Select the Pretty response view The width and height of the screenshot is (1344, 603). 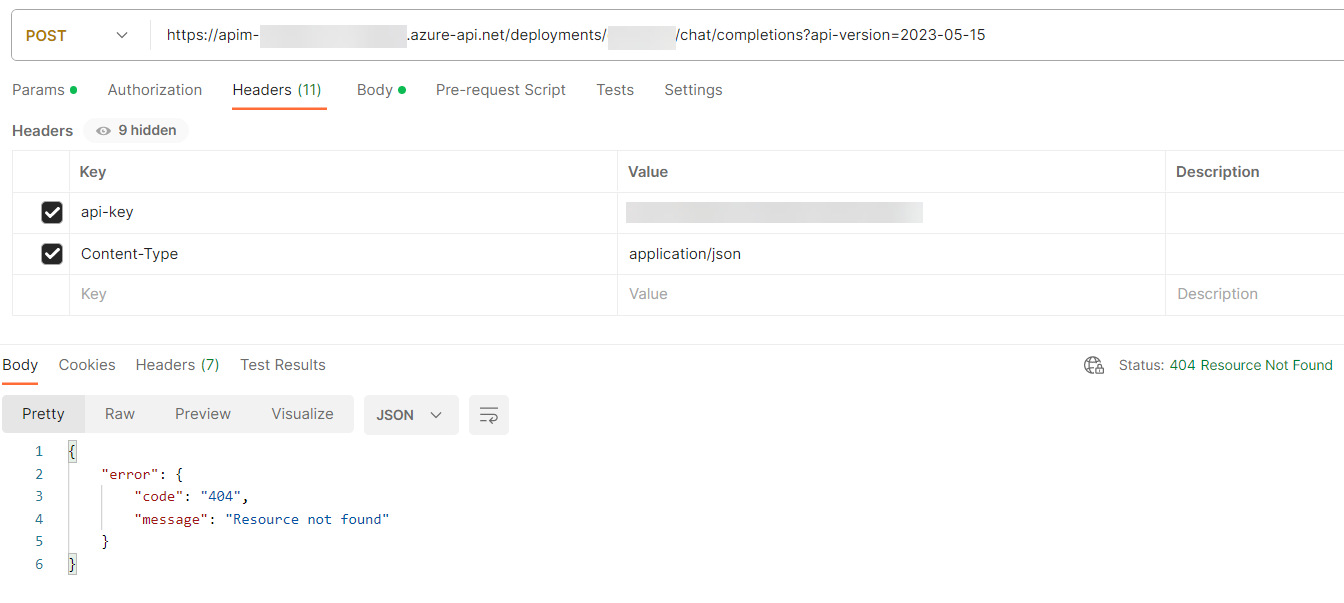click(x=43, y=413)
